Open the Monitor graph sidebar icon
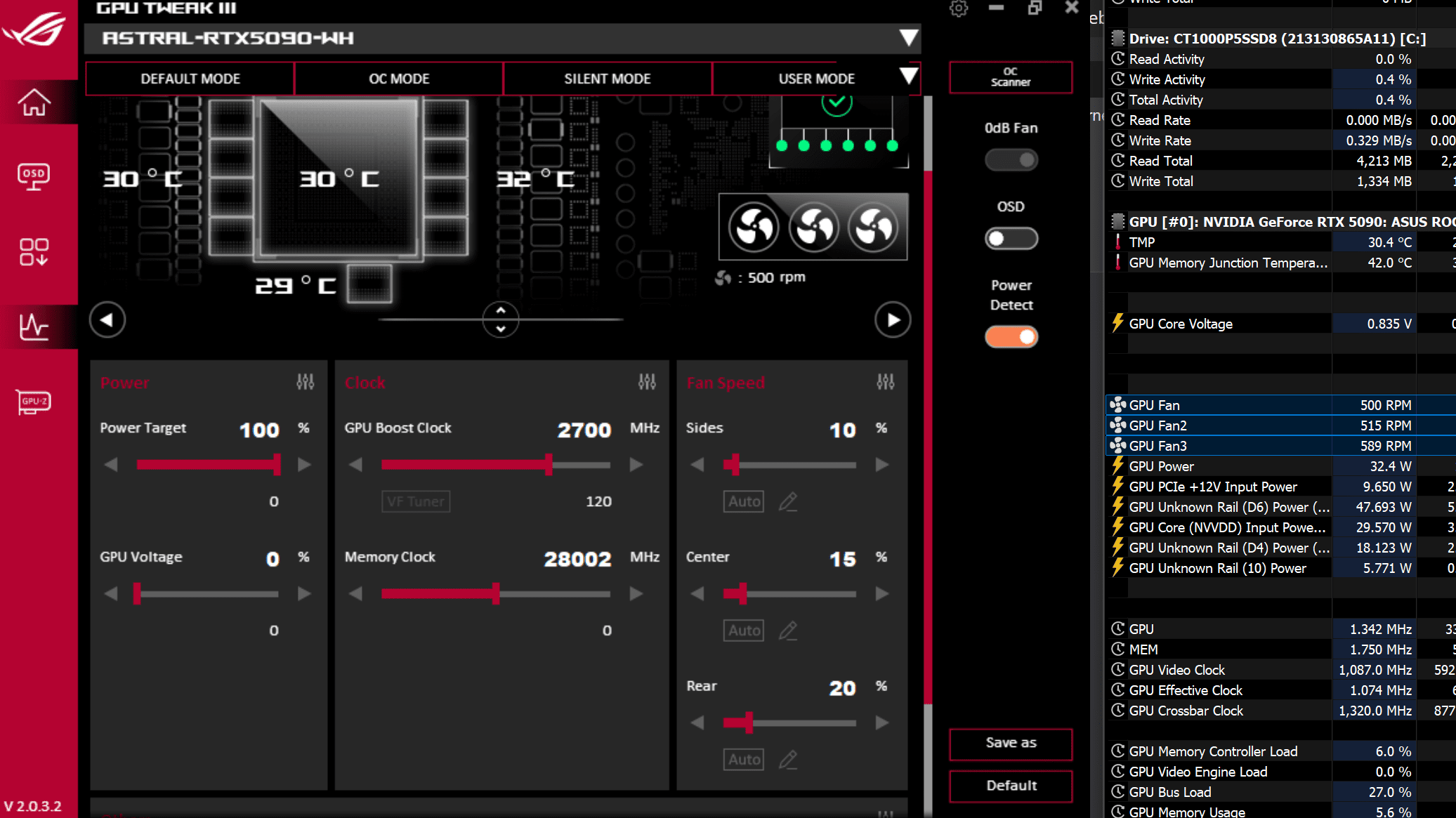Screen dimensions: 1456x818 click(x=34, y=327)
